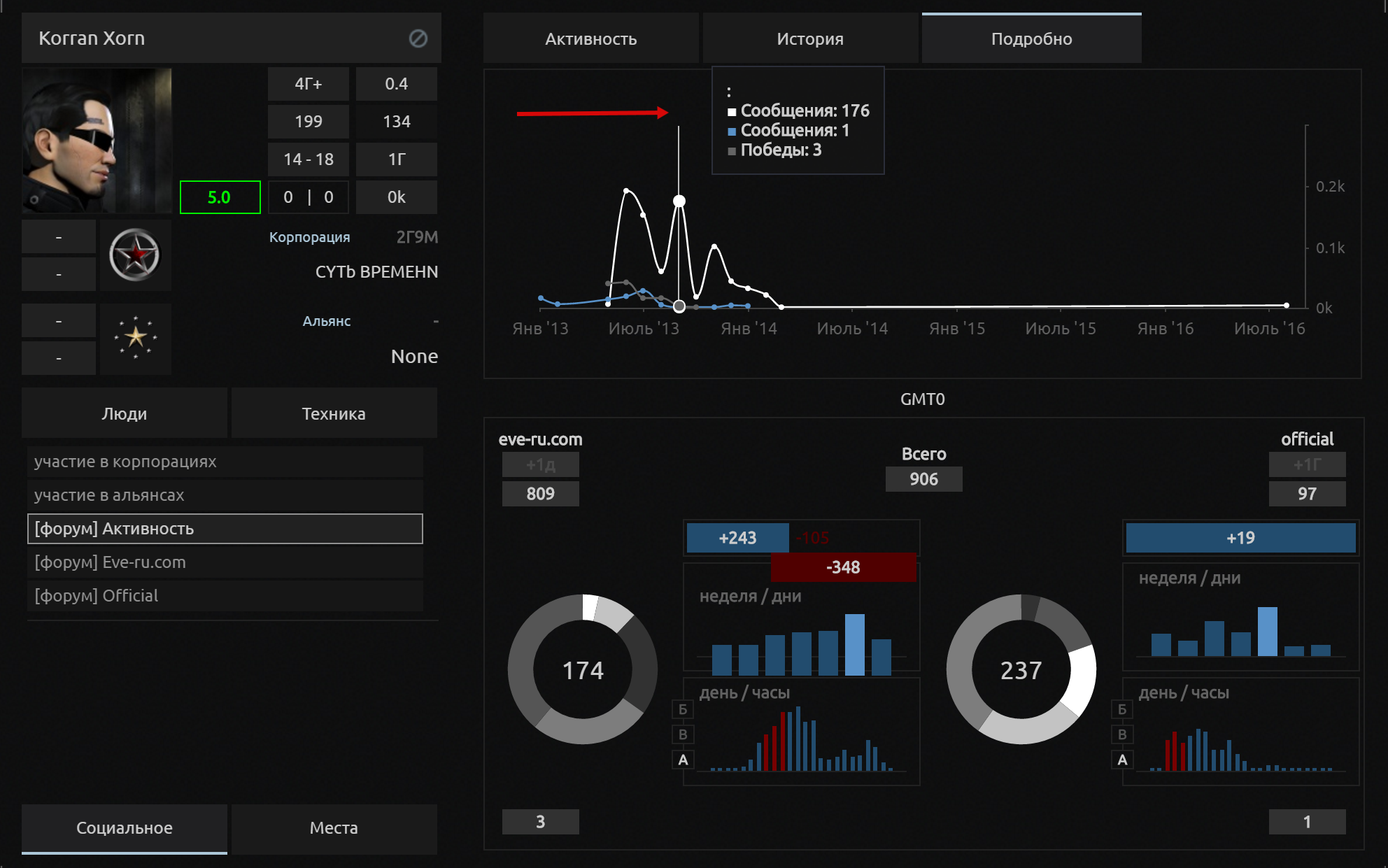Switch to the Активность tab
1388x868 pixels.
(x=590, y=39)
